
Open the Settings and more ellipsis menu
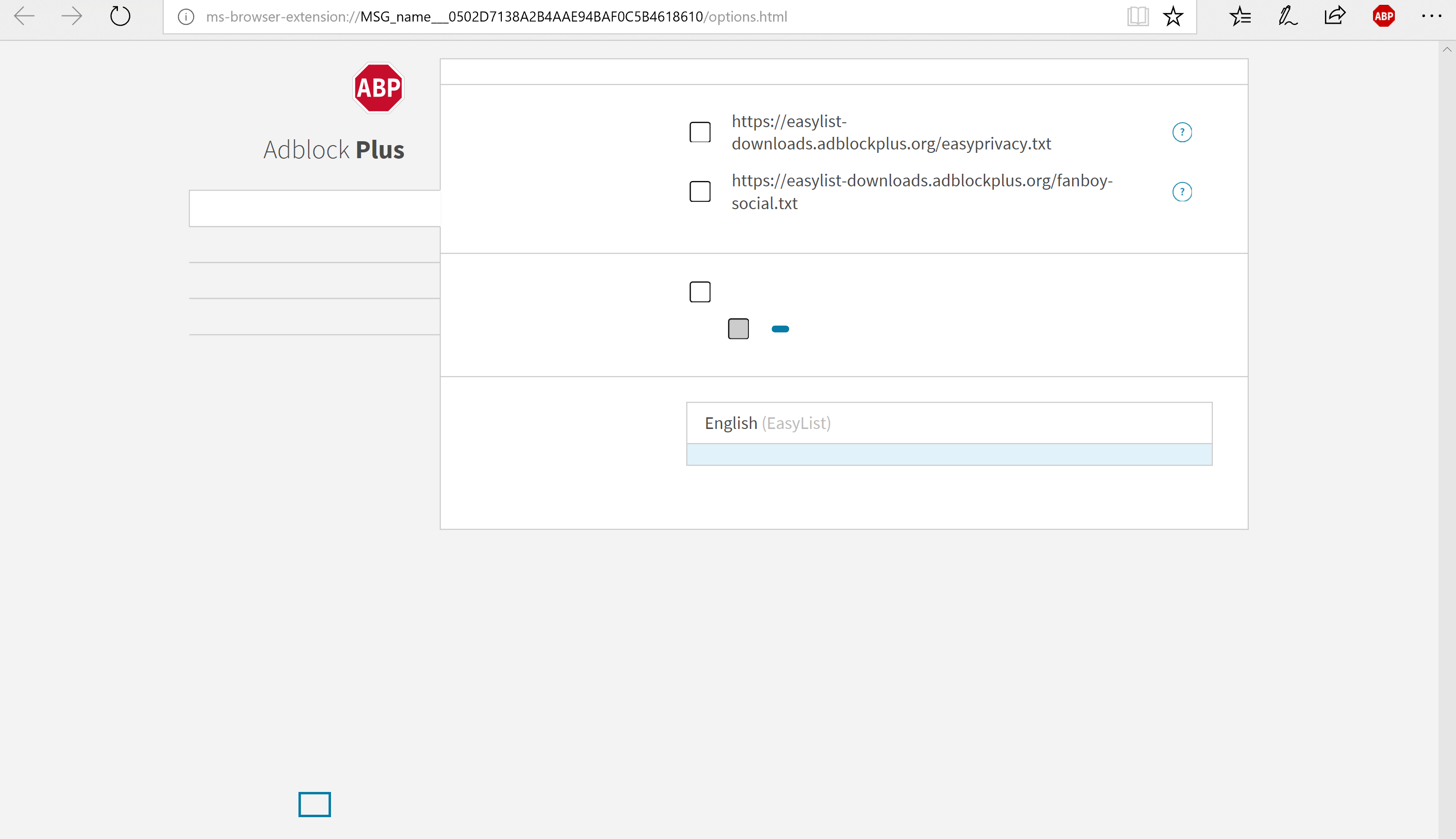tap(1431, 16)
